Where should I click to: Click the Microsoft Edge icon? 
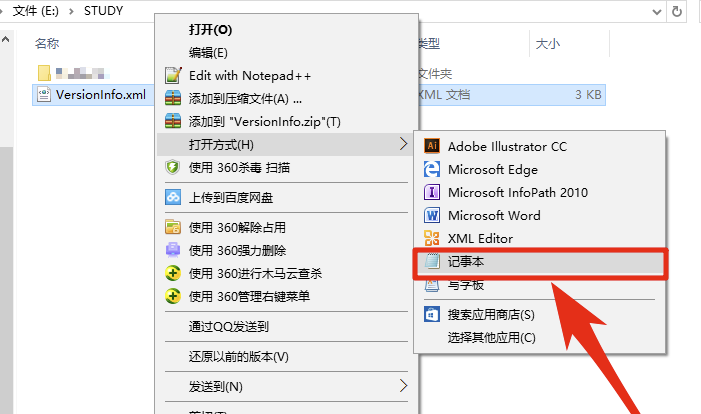pos(432,169)
